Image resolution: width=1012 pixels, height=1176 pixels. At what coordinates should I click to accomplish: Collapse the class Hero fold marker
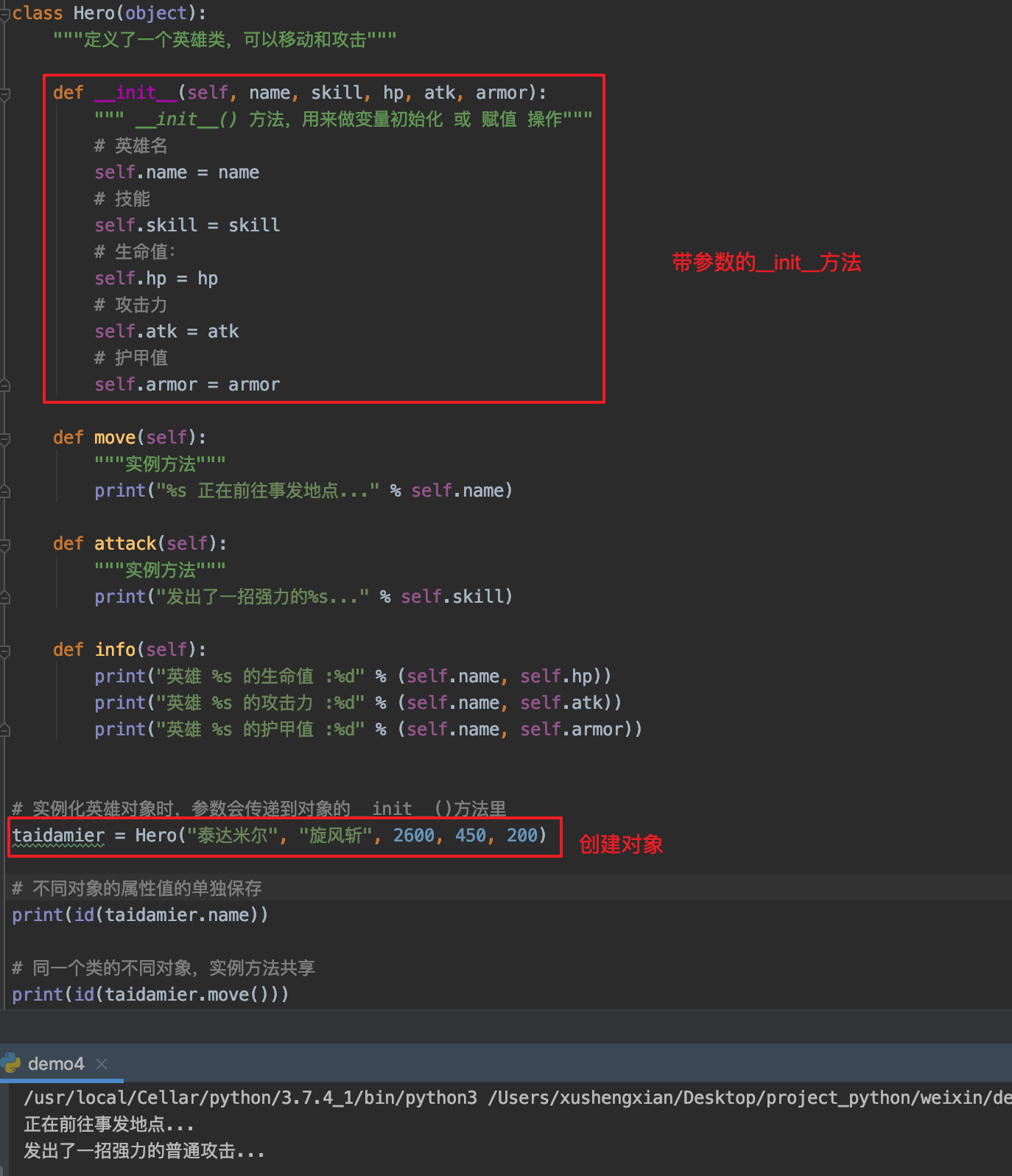4,13
